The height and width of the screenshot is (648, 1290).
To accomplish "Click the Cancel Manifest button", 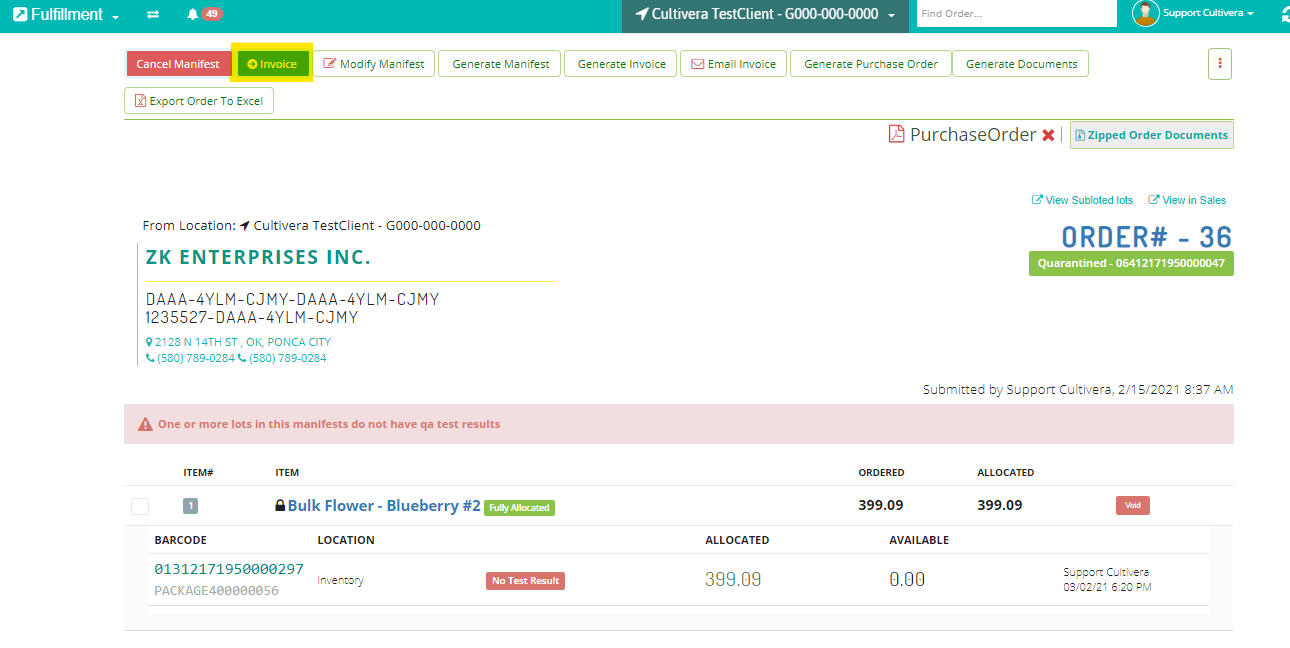I will tap(178, 64).
